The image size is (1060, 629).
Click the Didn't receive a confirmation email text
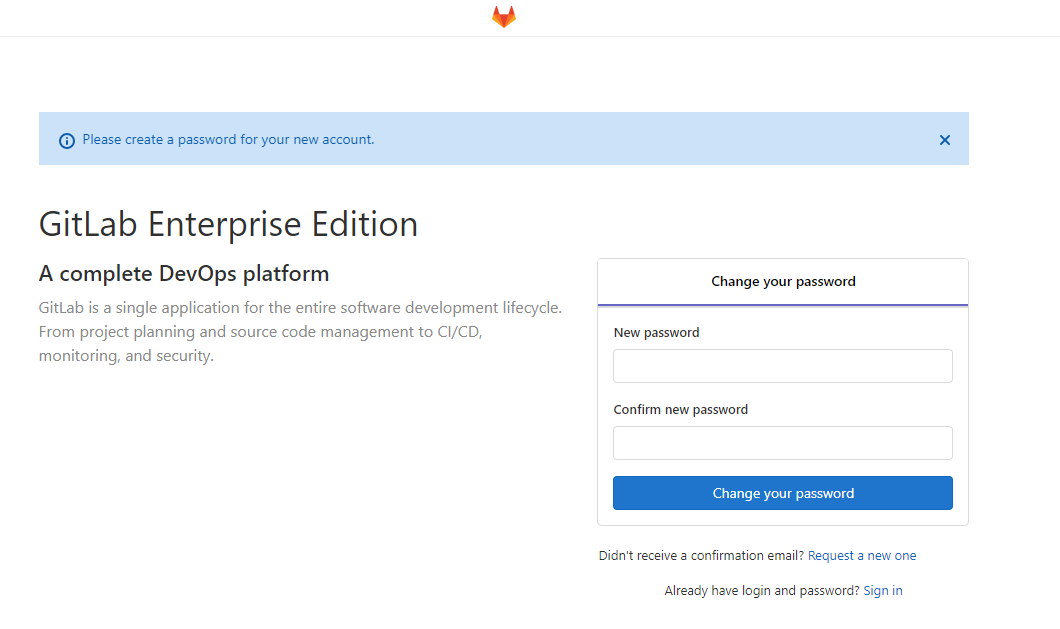(700, 556)
